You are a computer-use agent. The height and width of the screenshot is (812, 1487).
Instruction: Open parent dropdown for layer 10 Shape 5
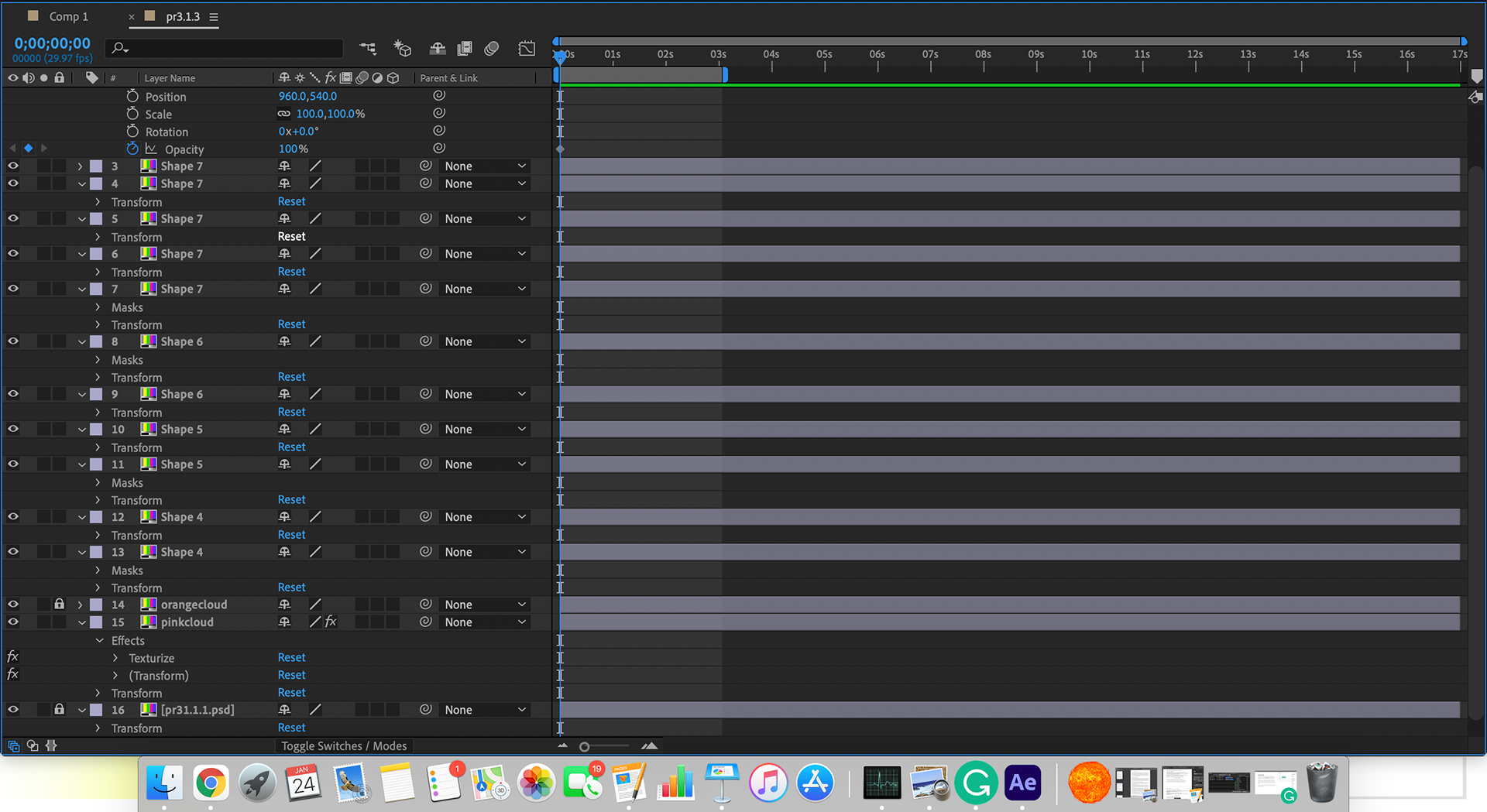click(x=485, y=429)
